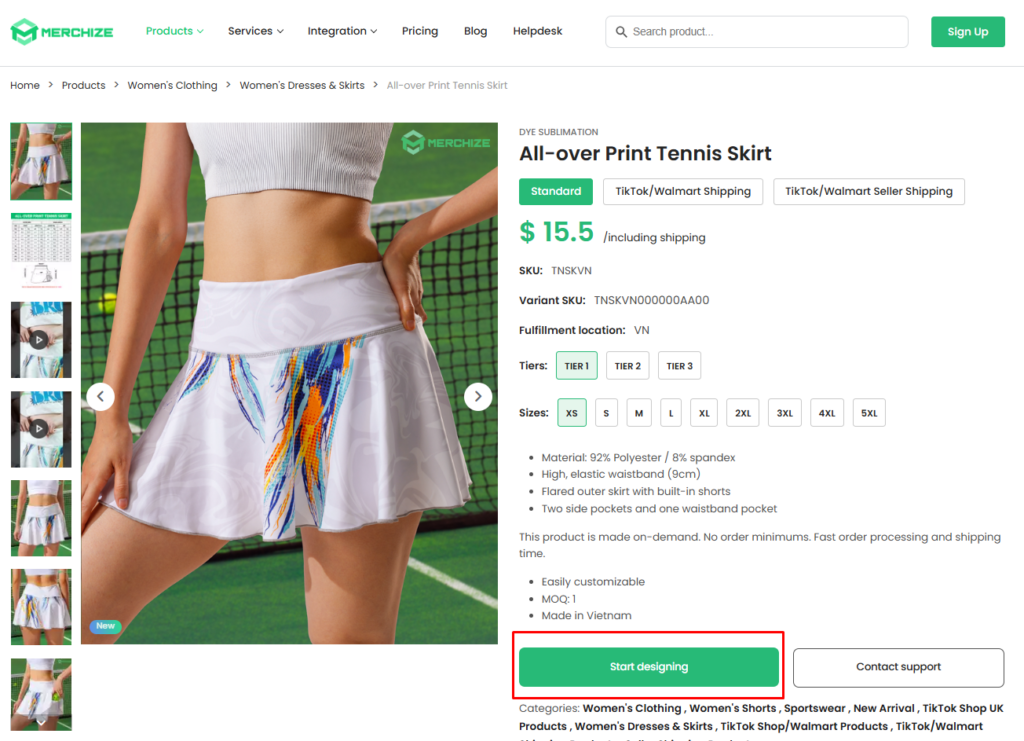The height and width of the screenshot is (741, 1024).
Task: Choose size 2XL
Action: point(743,413)
